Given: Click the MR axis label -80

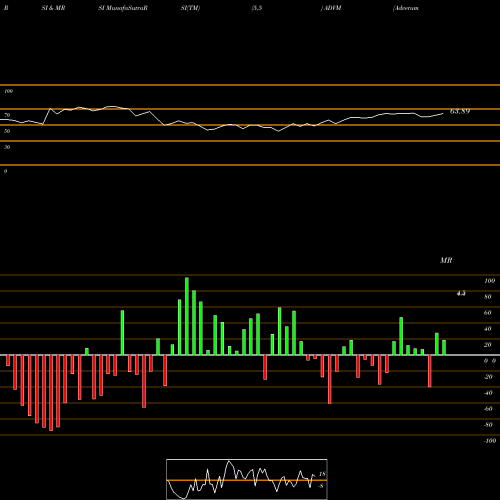Looking at the screenshot, I should coord(488,425).
